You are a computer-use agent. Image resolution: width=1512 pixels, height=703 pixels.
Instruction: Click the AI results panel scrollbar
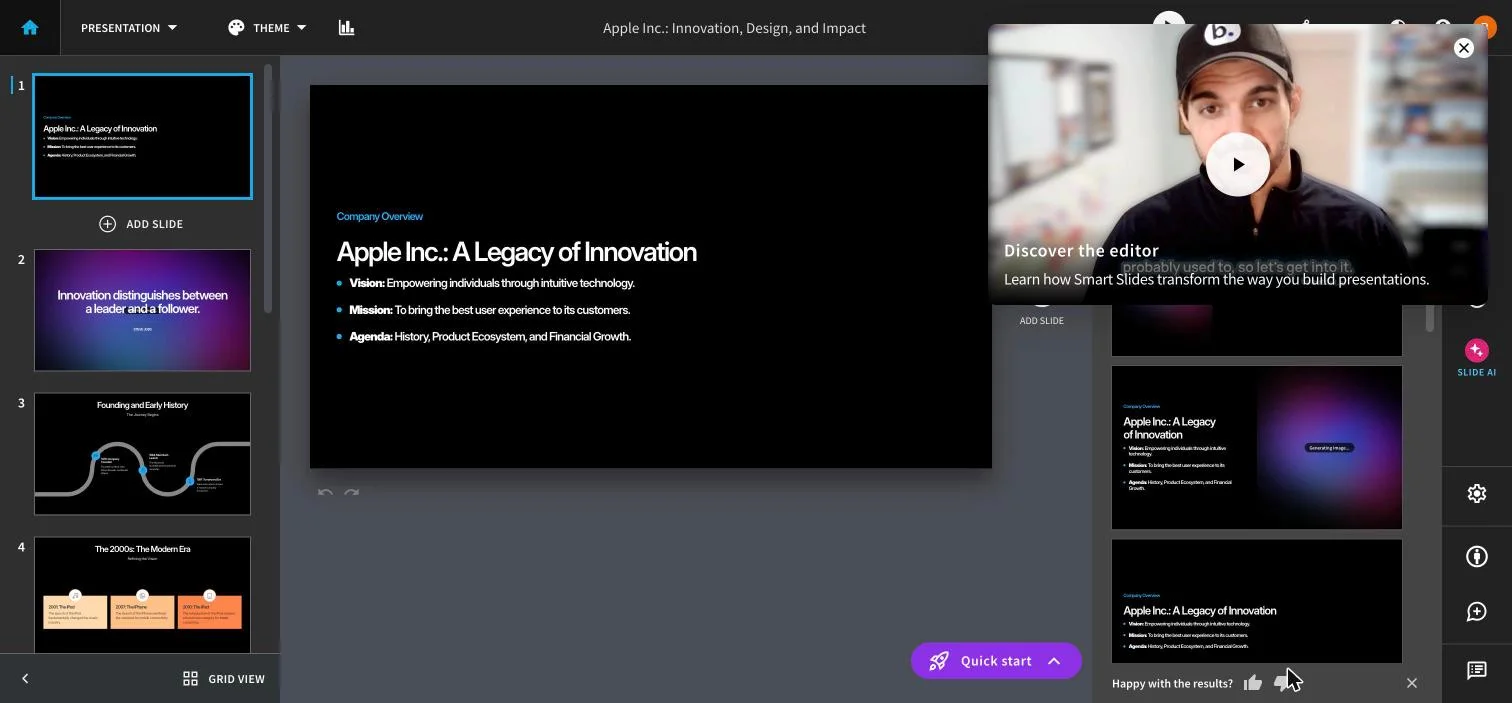[x=1430, y=320]
